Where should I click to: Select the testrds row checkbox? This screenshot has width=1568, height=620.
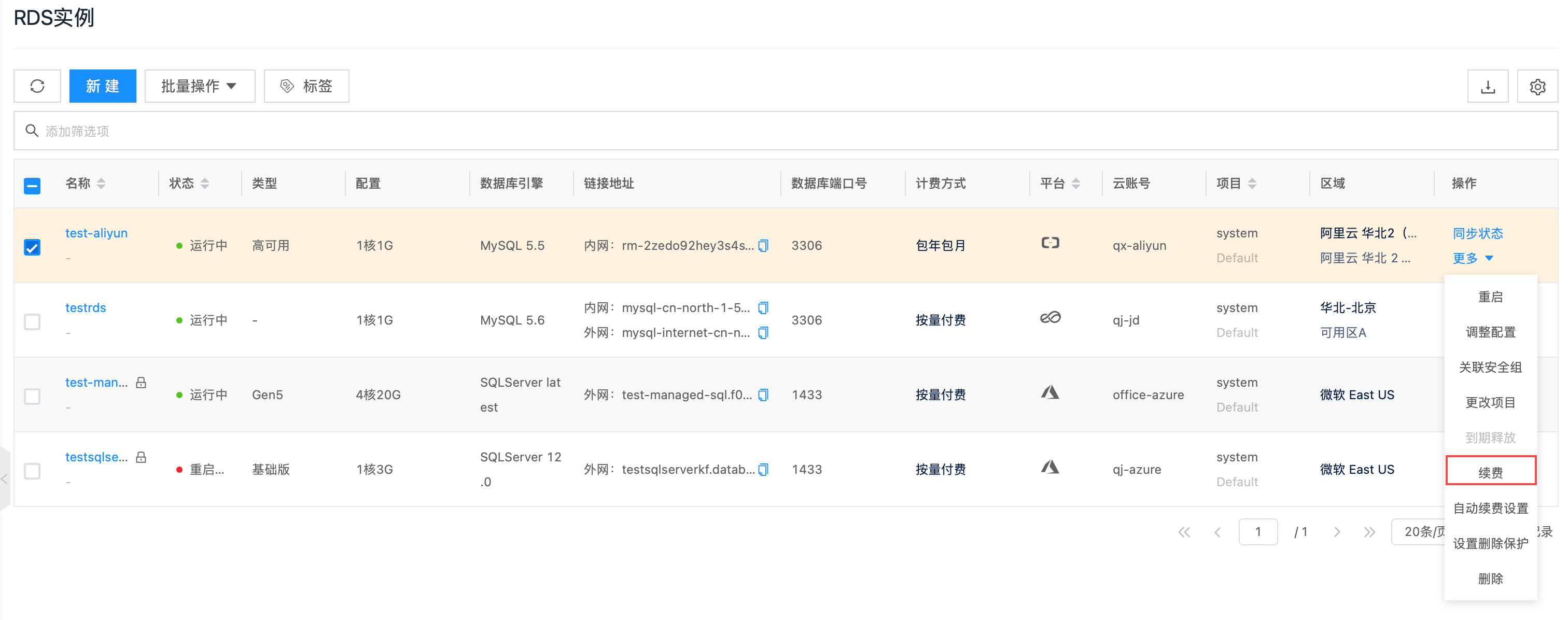32,321
